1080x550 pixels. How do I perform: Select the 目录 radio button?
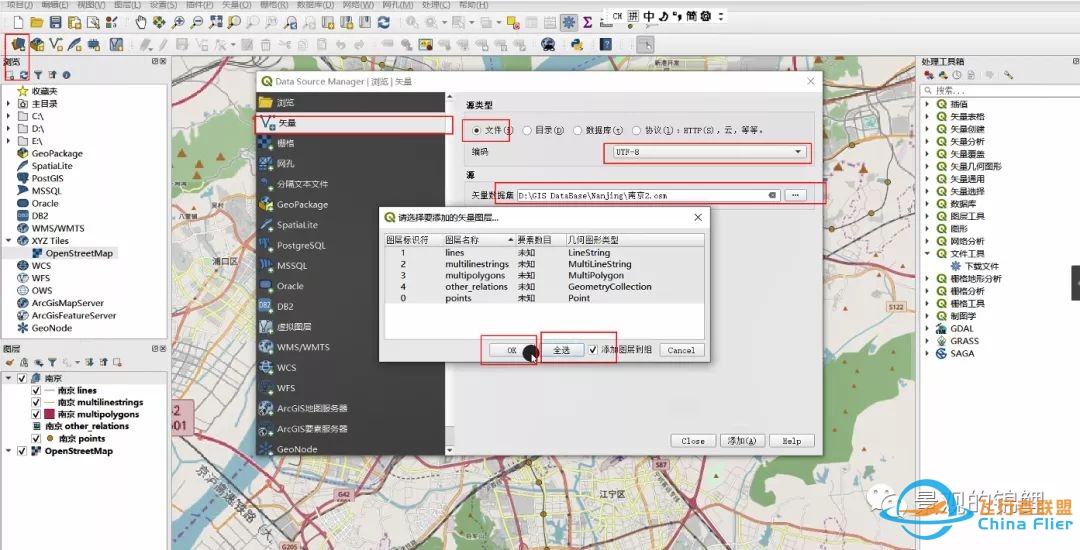point(527,129)
